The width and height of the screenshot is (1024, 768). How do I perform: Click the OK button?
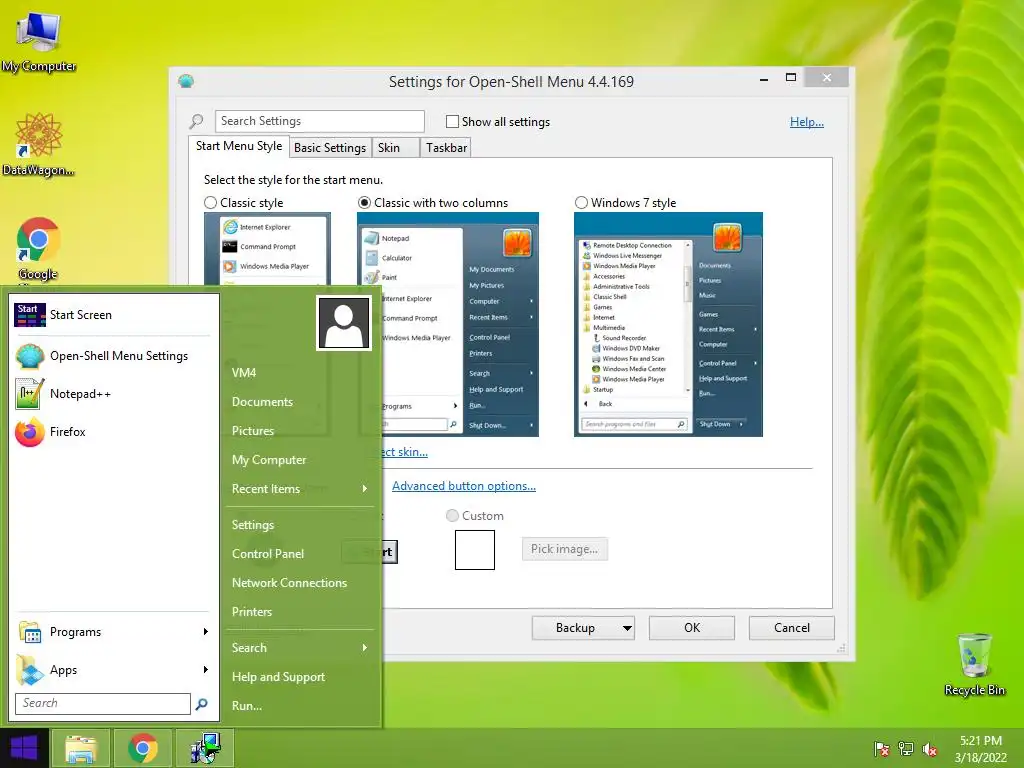[692, 628]
